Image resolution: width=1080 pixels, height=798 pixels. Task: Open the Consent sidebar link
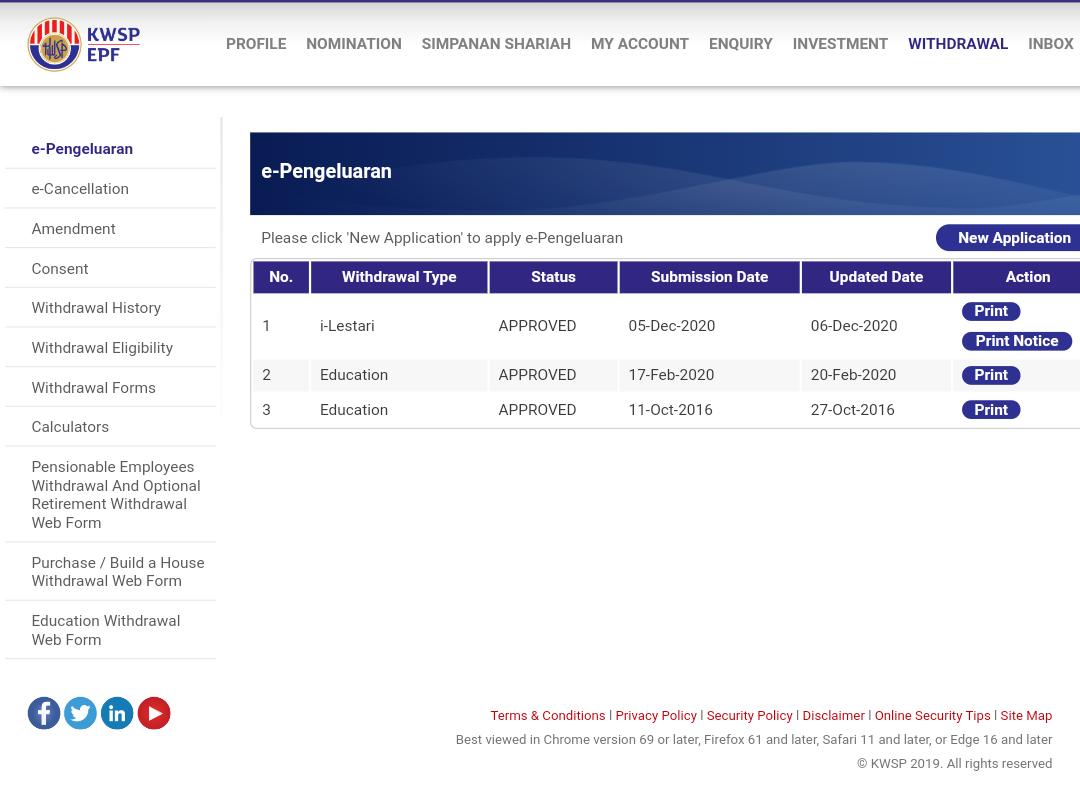tap(60, 269)
